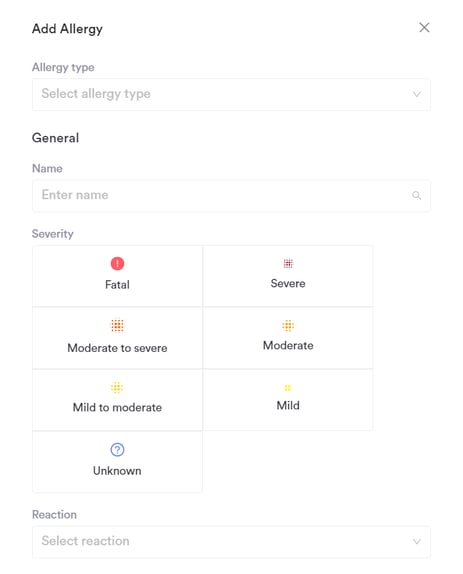The height and width of the screenshot is (574, 463).
Task: Open the Select allergy type dropdown
Action: coord(231,94)
